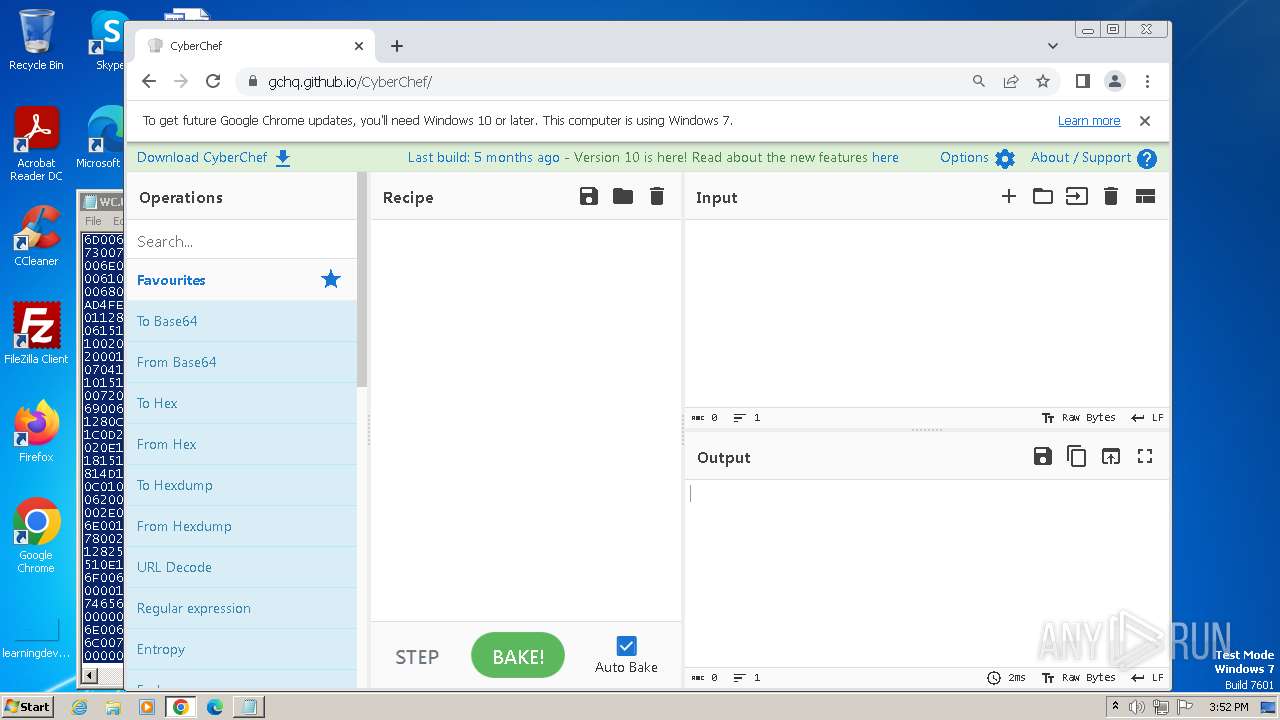Click the Favourites star icon
1280x720 pixels.
331,280
